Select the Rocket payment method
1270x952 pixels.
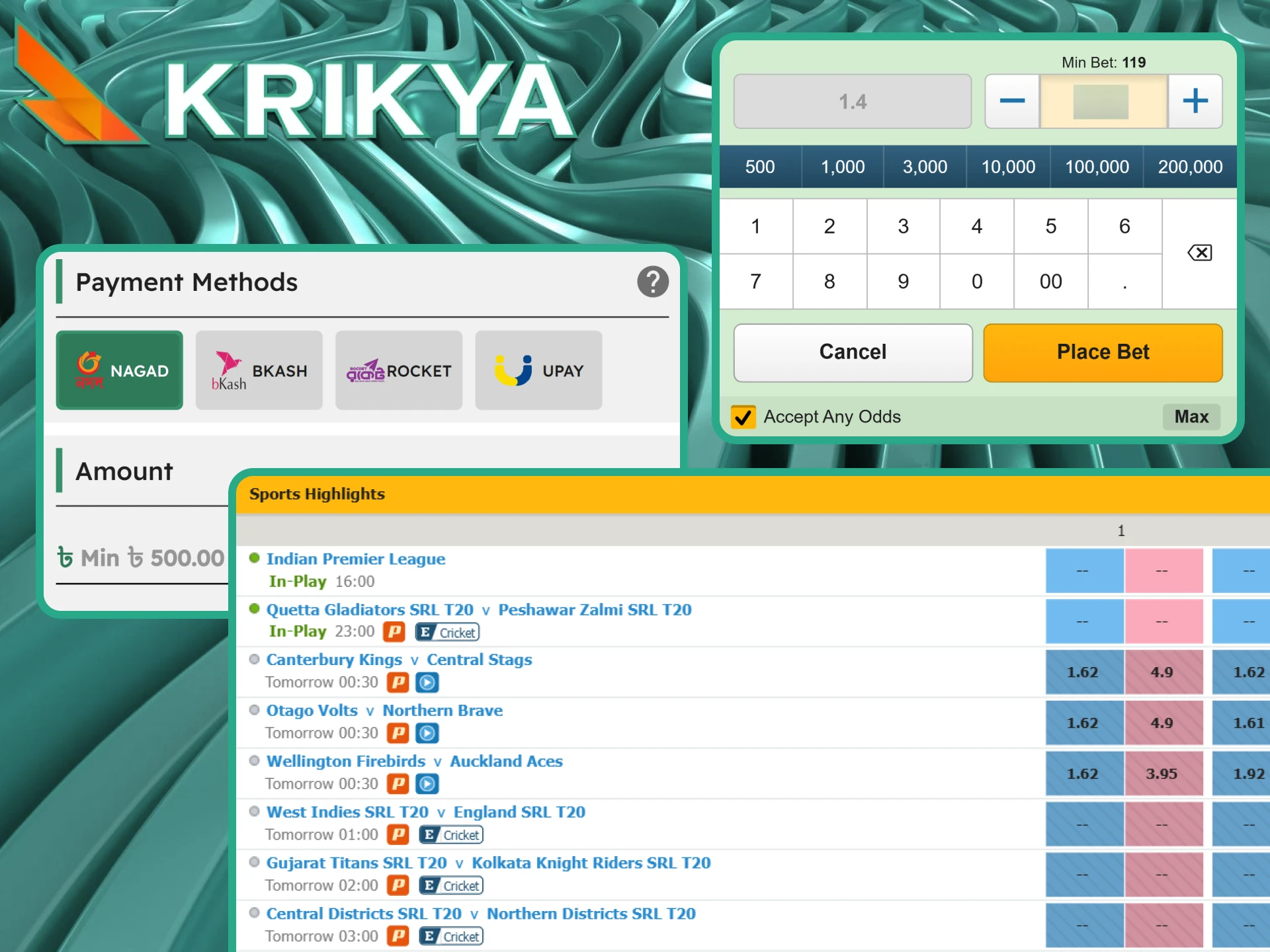(398, 370)
